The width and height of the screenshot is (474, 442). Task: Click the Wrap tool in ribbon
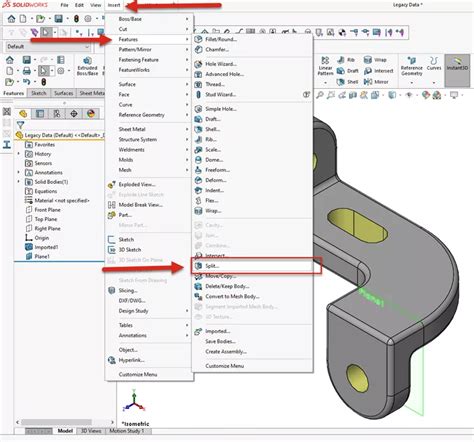click(x=375, y=60)
